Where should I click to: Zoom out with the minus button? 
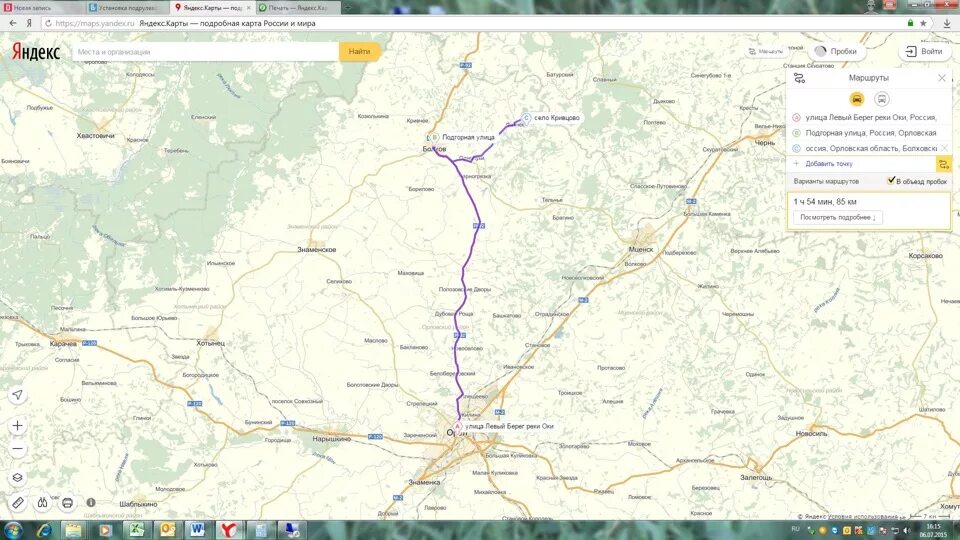[x=18, y=449]
